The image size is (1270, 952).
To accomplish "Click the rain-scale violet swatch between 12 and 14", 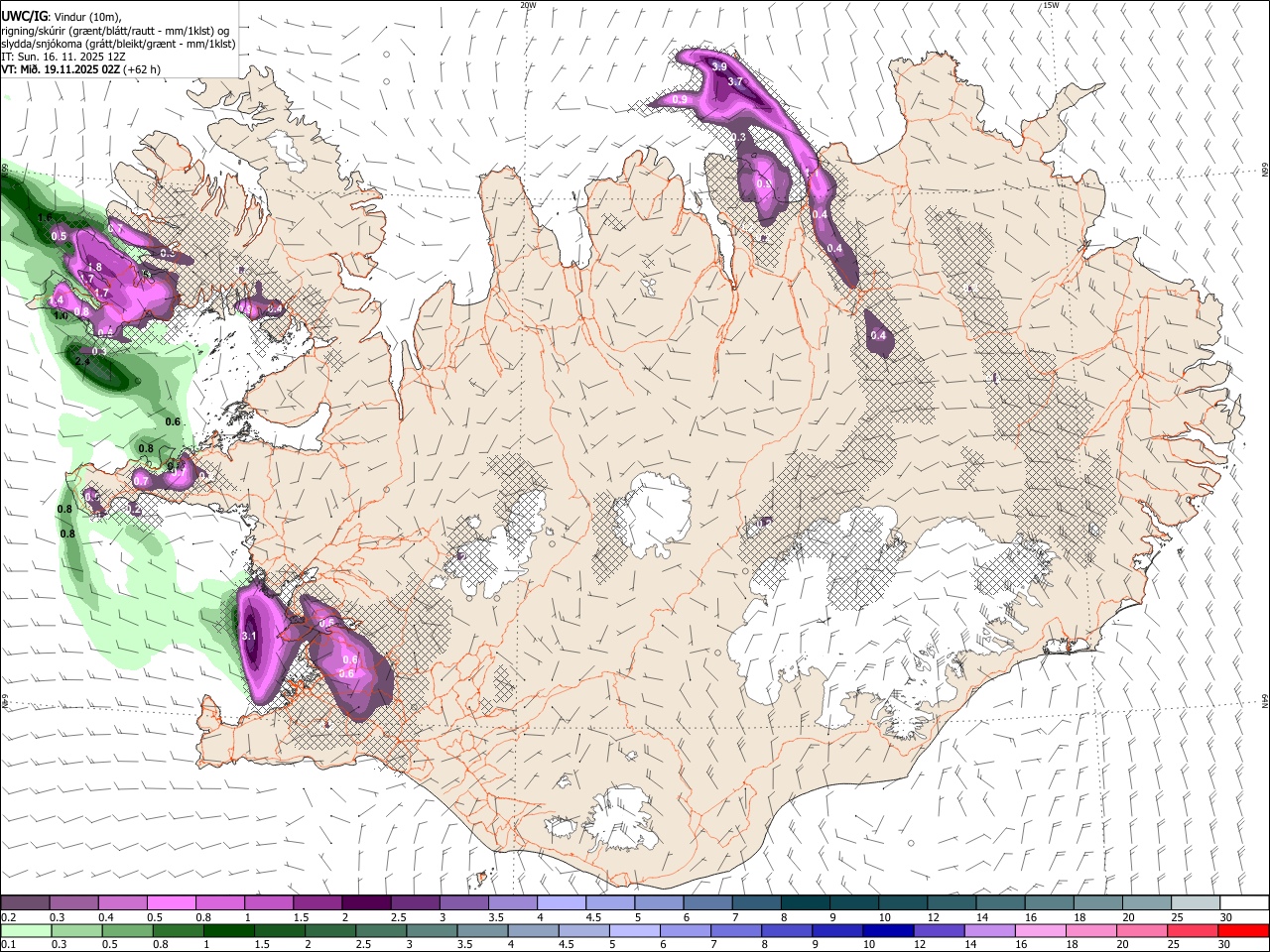I will coord(939,930).
